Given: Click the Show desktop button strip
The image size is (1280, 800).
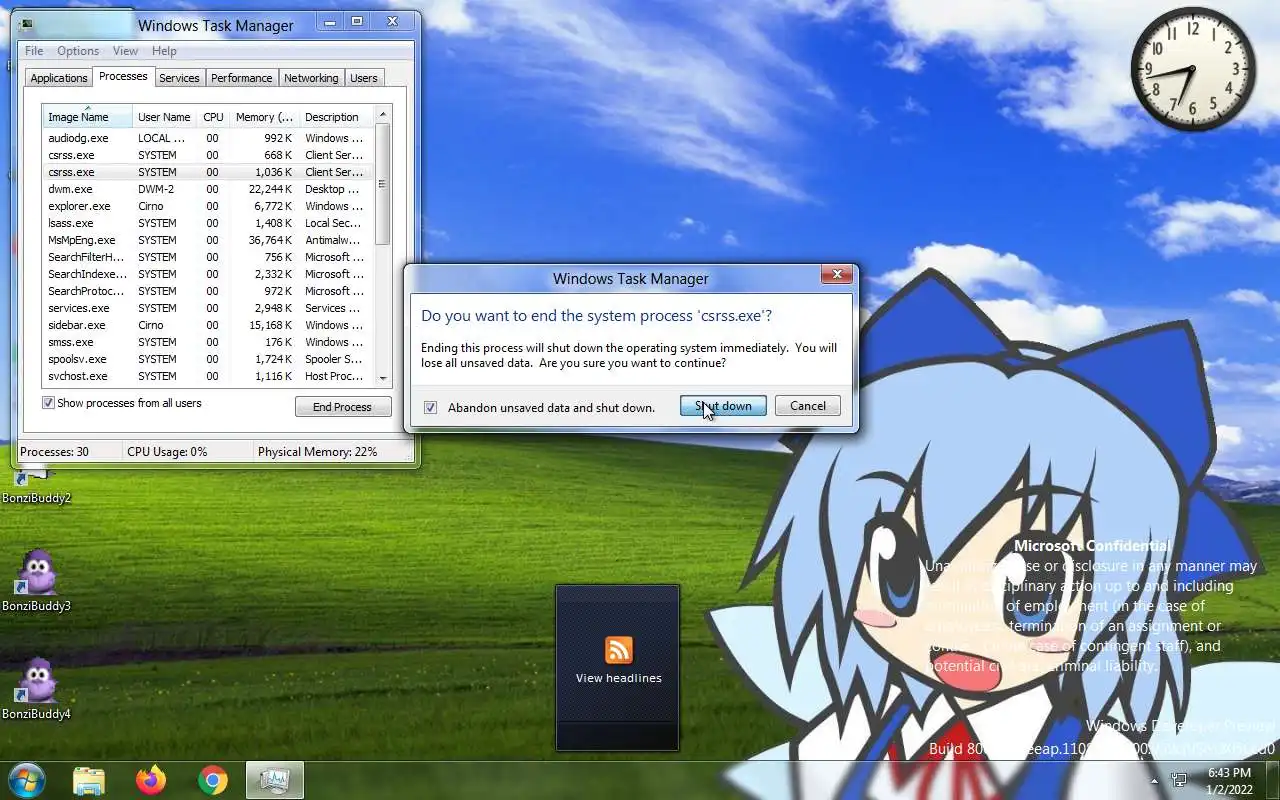Looking at the screenshot, I should tap(1274, 781).
